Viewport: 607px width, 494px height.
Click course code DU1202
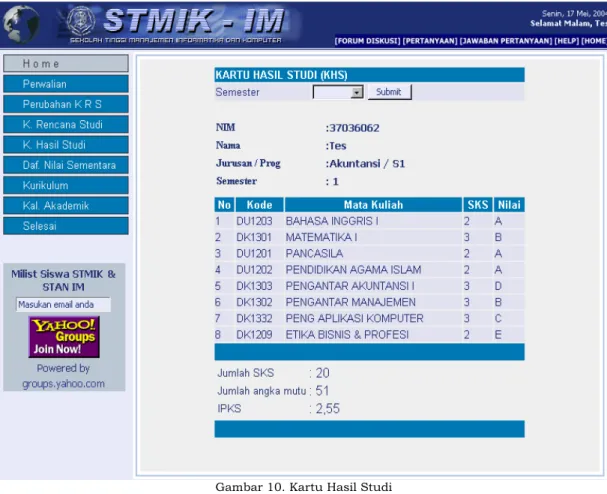pyautogui.click(x=254, y=270)
